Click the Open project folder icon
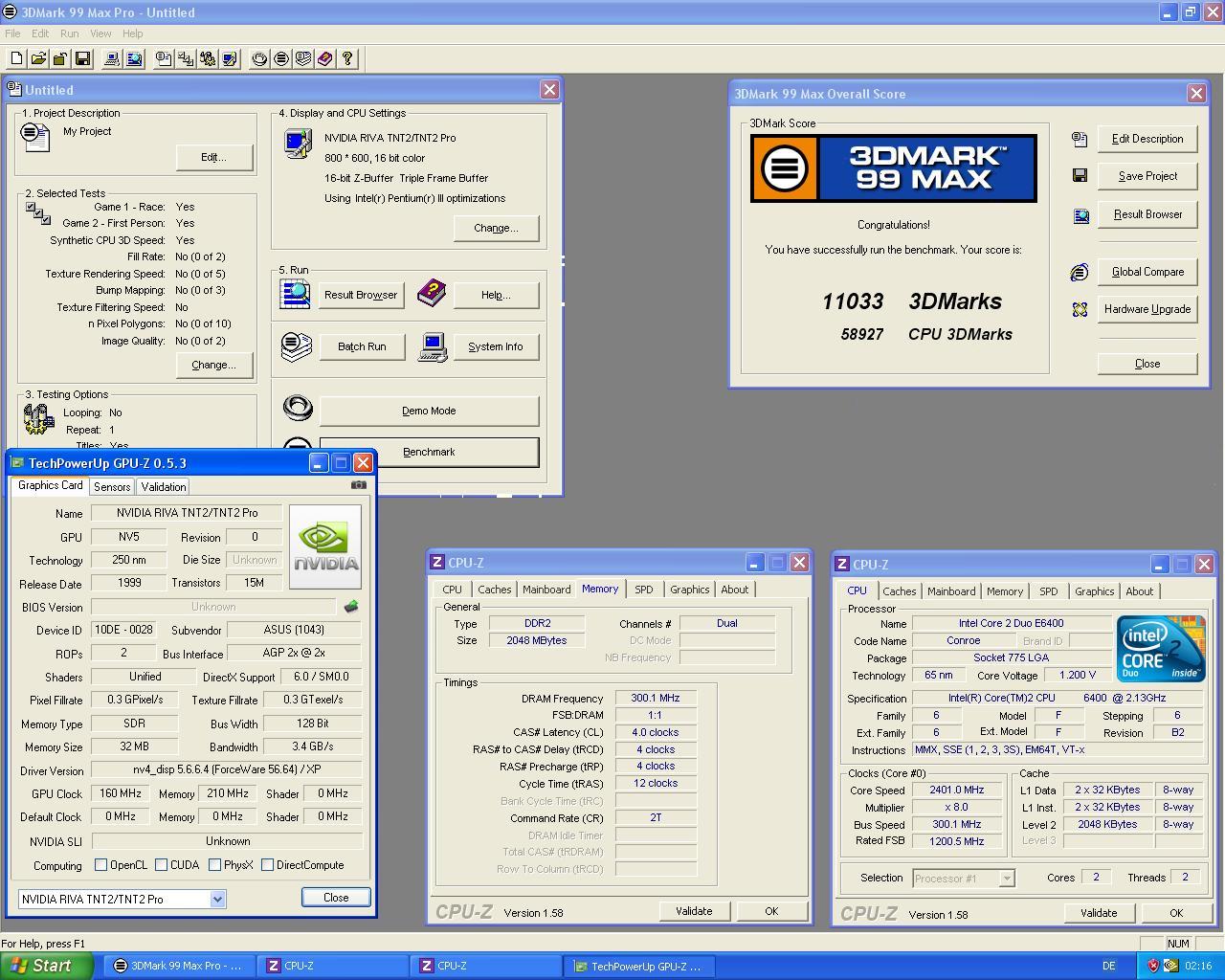The height and width of the screenshot is (980, 1225). (38, 59)
